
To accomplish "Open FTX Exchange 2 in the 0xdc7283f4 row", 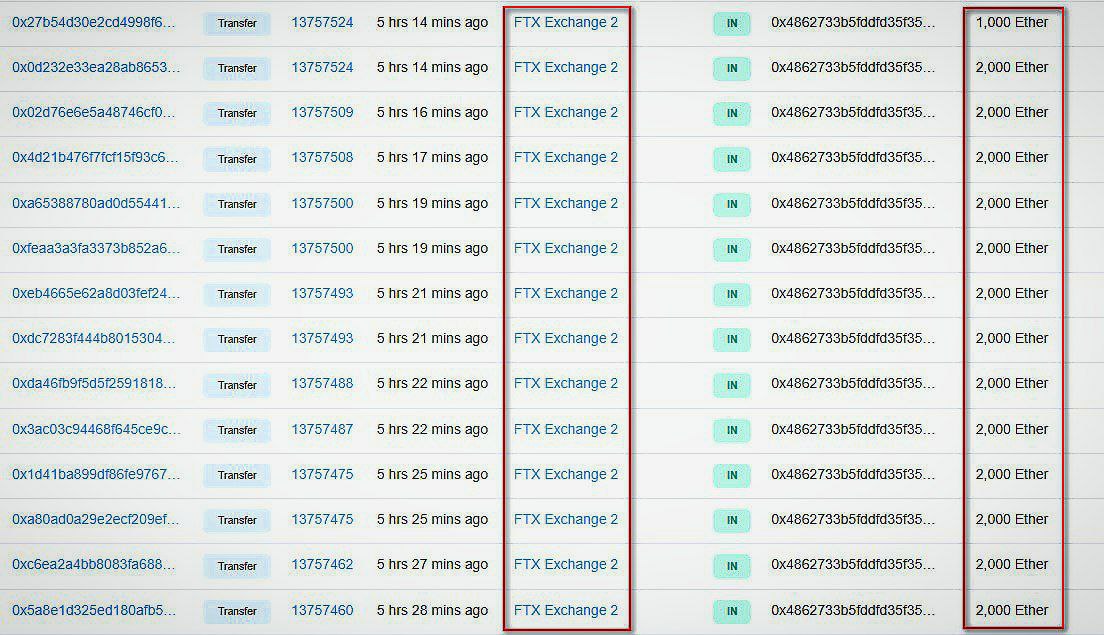I will 566,339.
